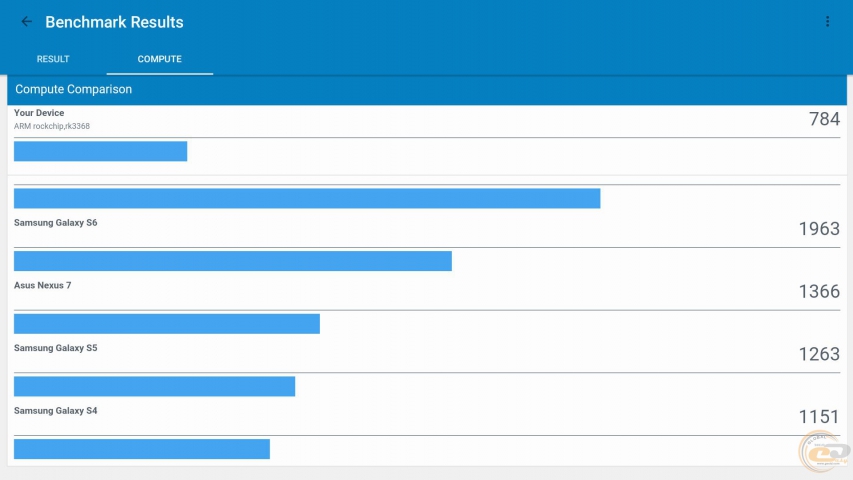Click the Benchmark Results title
Image resolution: width=853 pixels, height=480 pixels.
(114, 22)
